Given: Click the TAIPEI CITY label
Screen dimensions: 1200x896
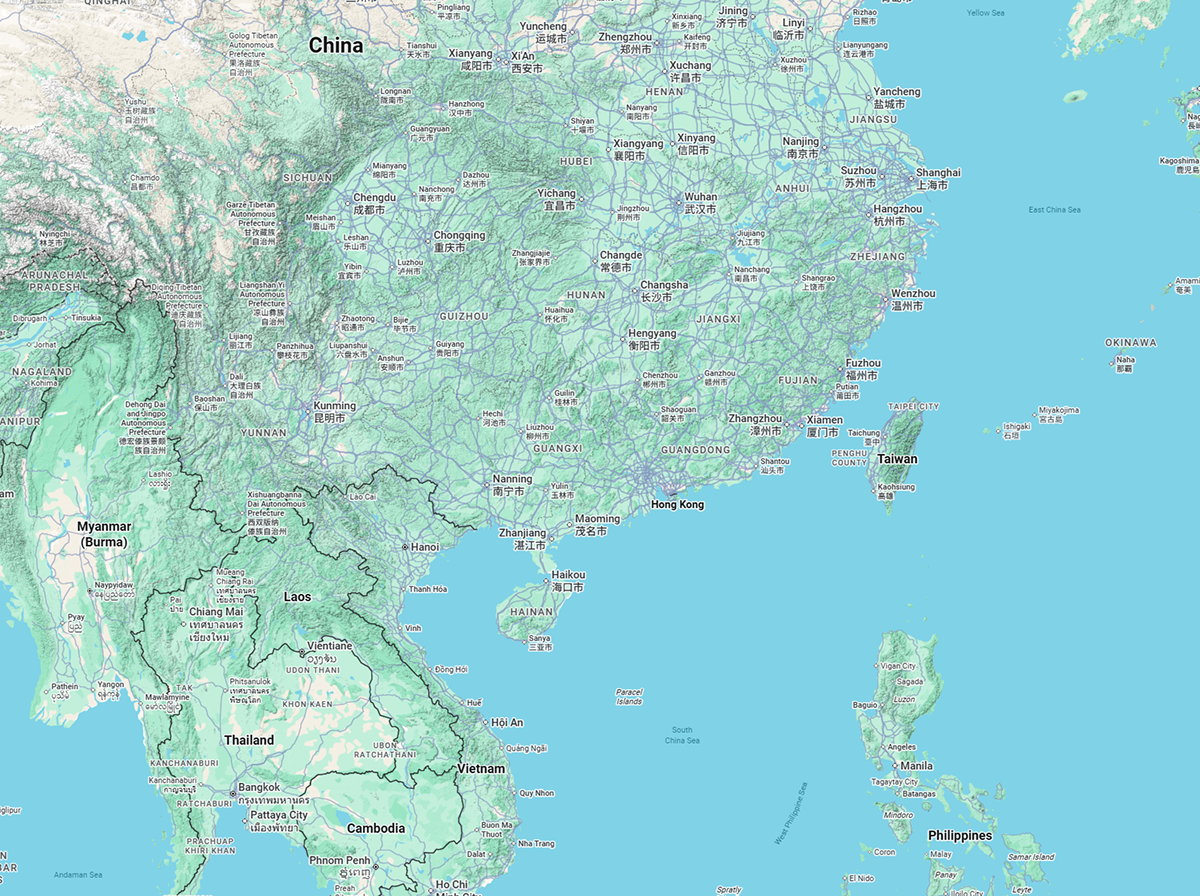Looking at the screenshot, I should [x=914, y=407].
